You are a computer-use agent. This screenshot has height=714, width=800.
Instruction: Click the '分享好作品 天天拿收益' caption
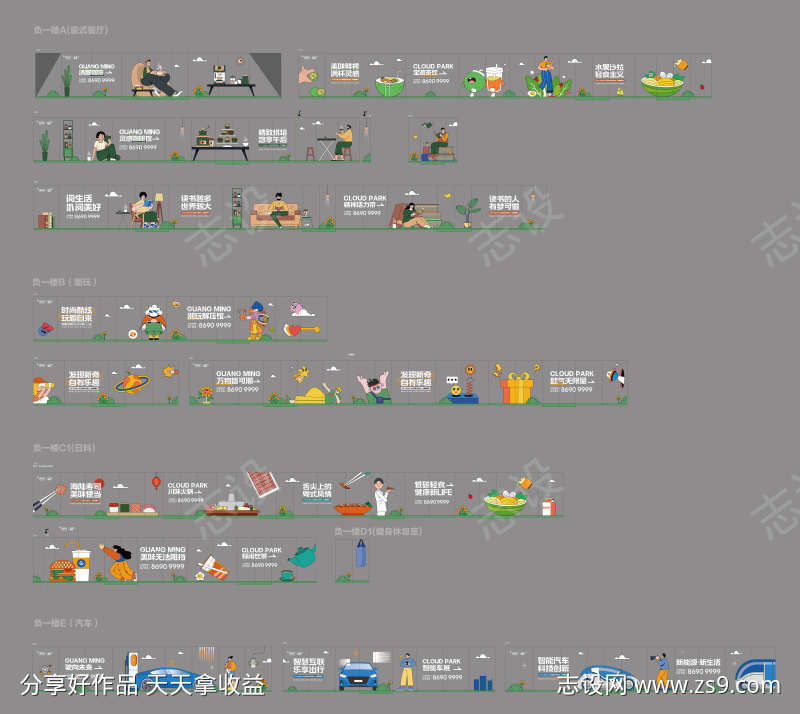point(143,687)
